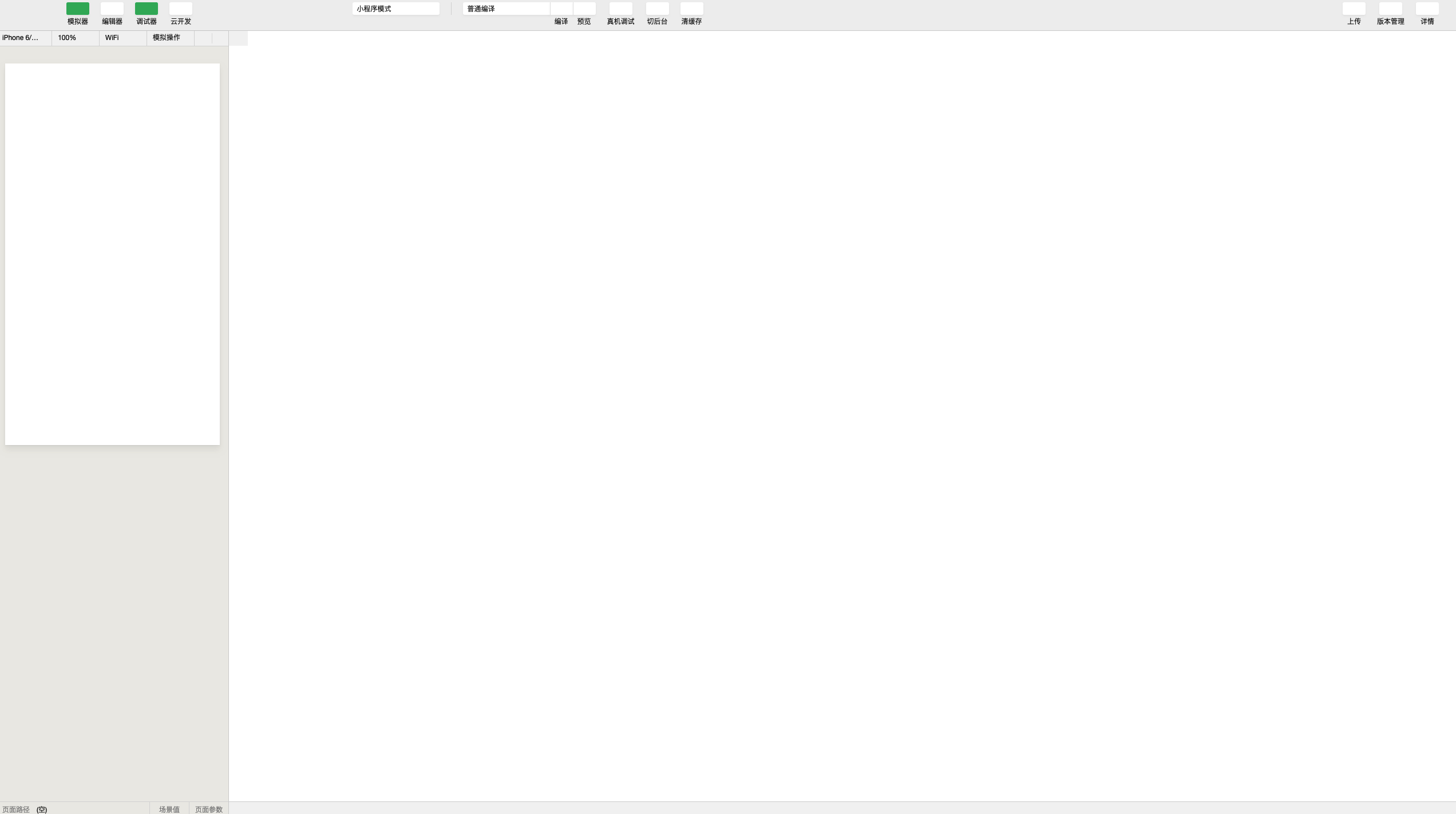This screenshot has height=814, width=1456.
Task: Click inside the blank simulator phone screen
Action: tap(112, 254)
